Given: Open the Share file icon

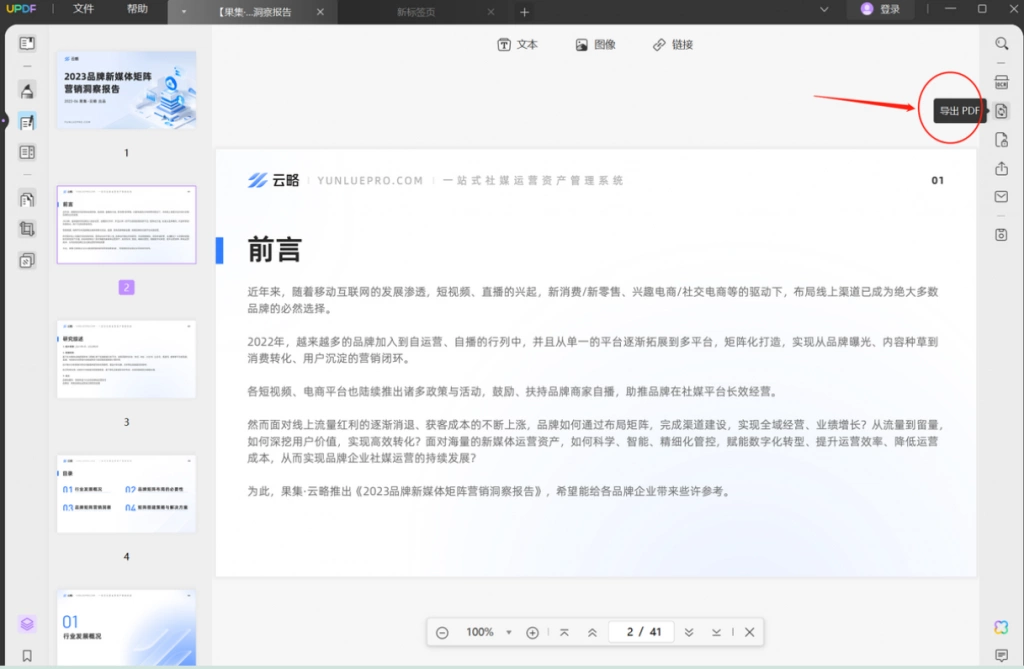Looking at the screenshot, I should [x=1001, y=169].
